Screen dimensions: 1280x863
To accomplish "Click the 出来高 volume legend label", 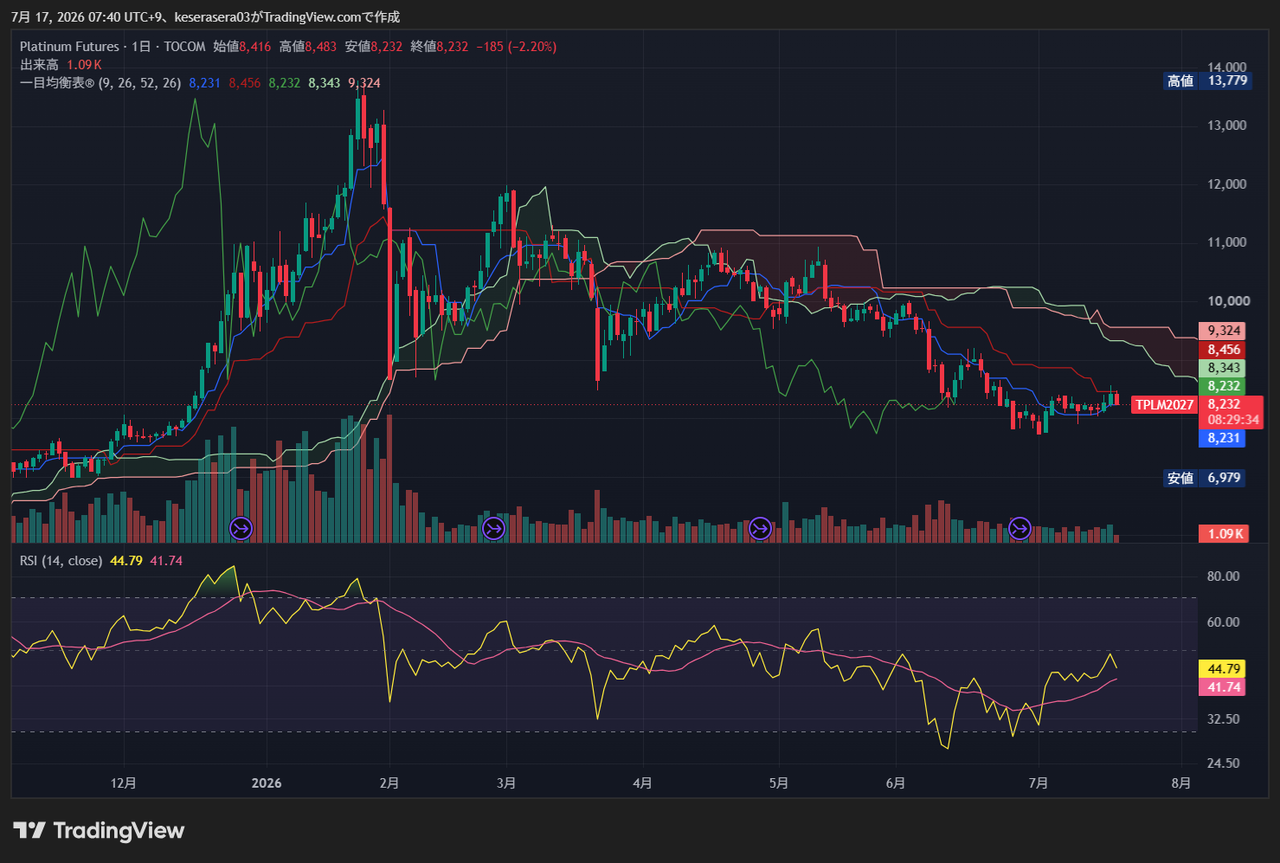I will coord(39,64).
